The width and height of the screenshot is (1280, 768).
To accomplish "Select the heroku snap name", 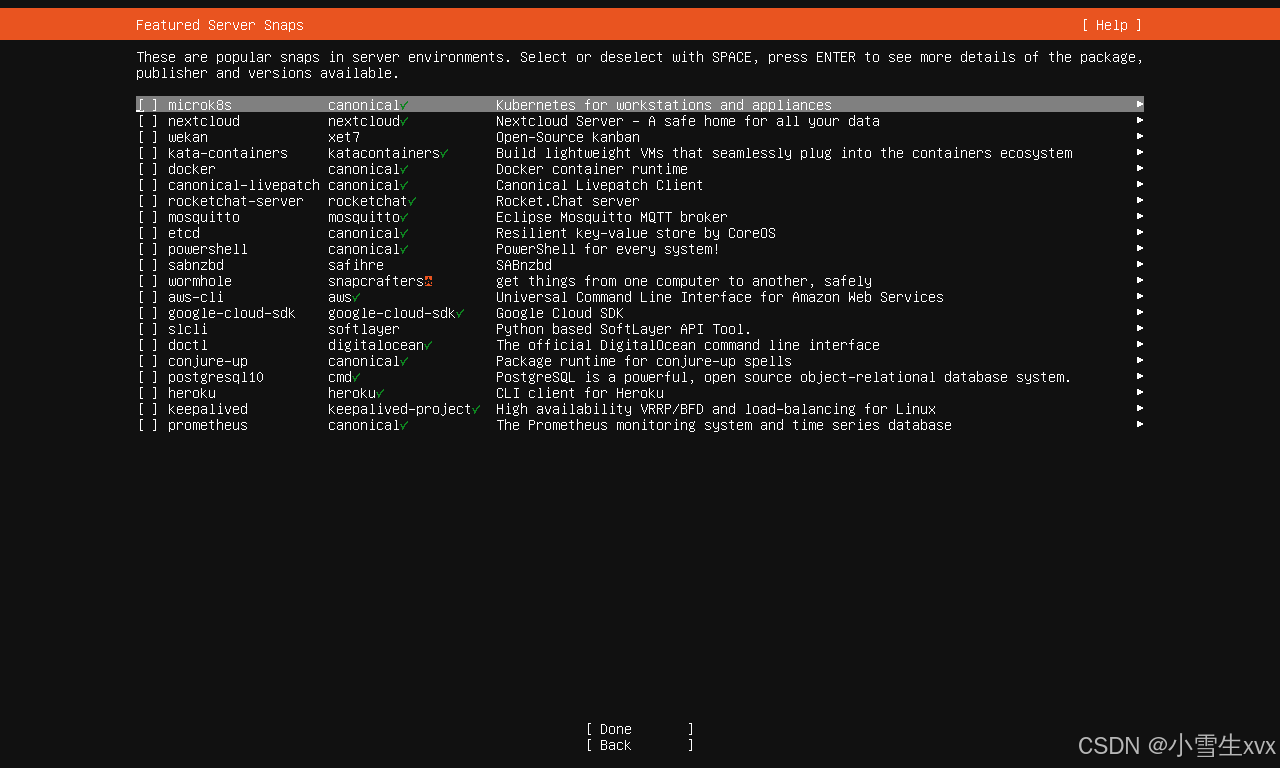I will tap(192, 393).
